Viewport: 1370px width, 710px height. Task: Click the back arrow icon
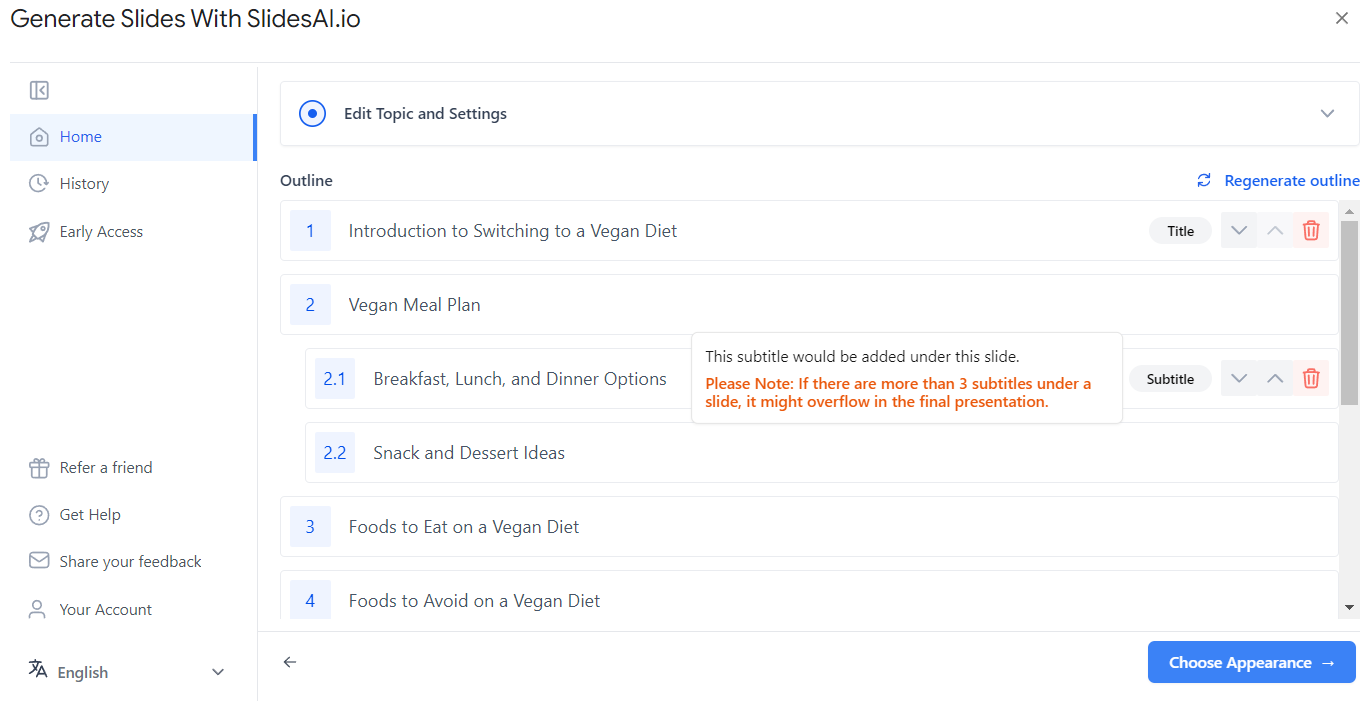click(290, 662)
